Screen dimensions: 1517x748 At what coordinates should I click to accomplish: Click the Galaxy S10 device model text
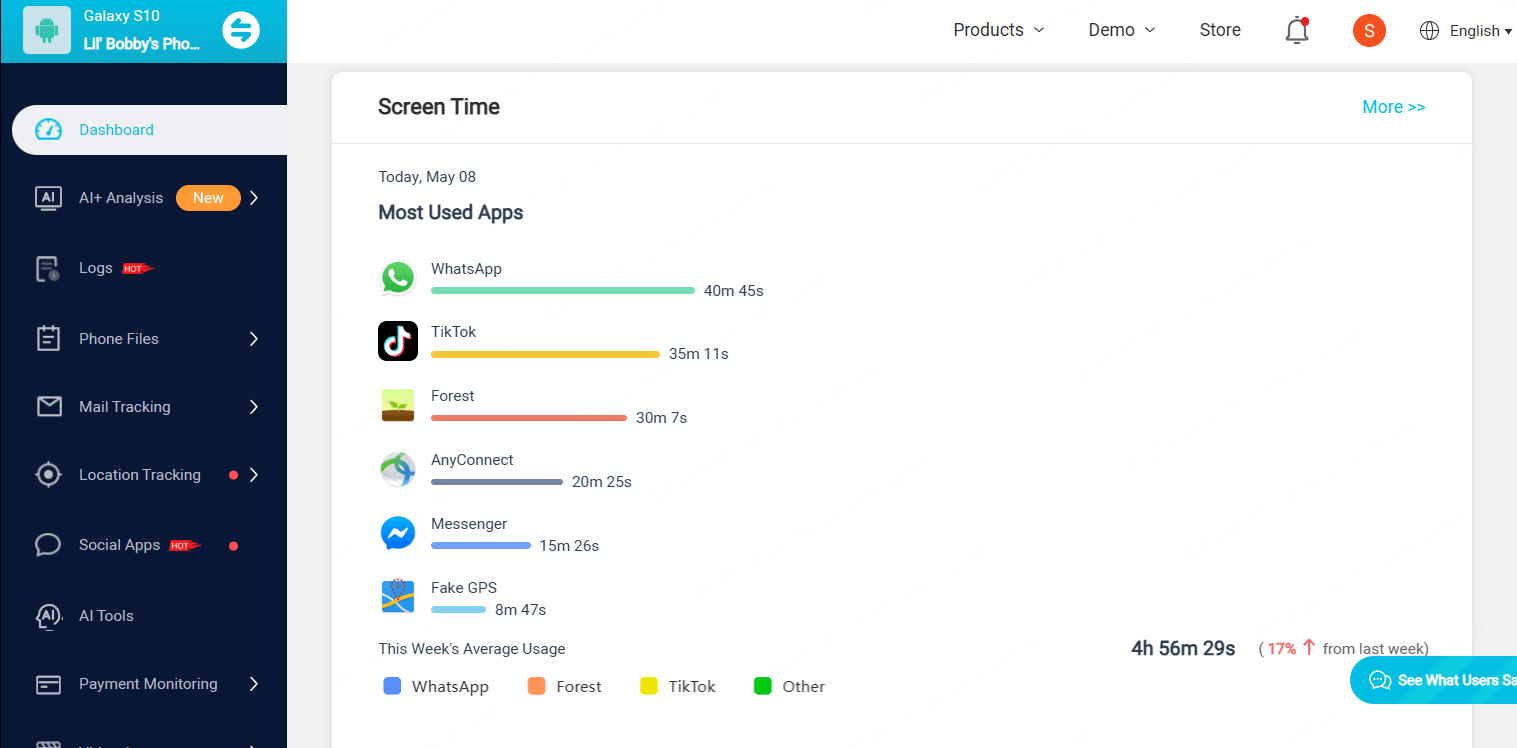pyautogui.click(x=122, y=16)
